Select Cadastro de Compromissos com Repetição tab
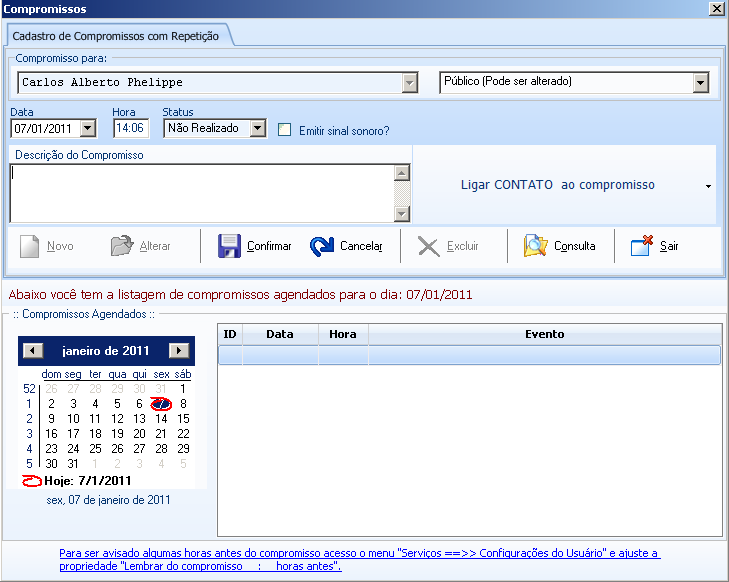This screenshot has width=729, height=582. pos(116,36)
